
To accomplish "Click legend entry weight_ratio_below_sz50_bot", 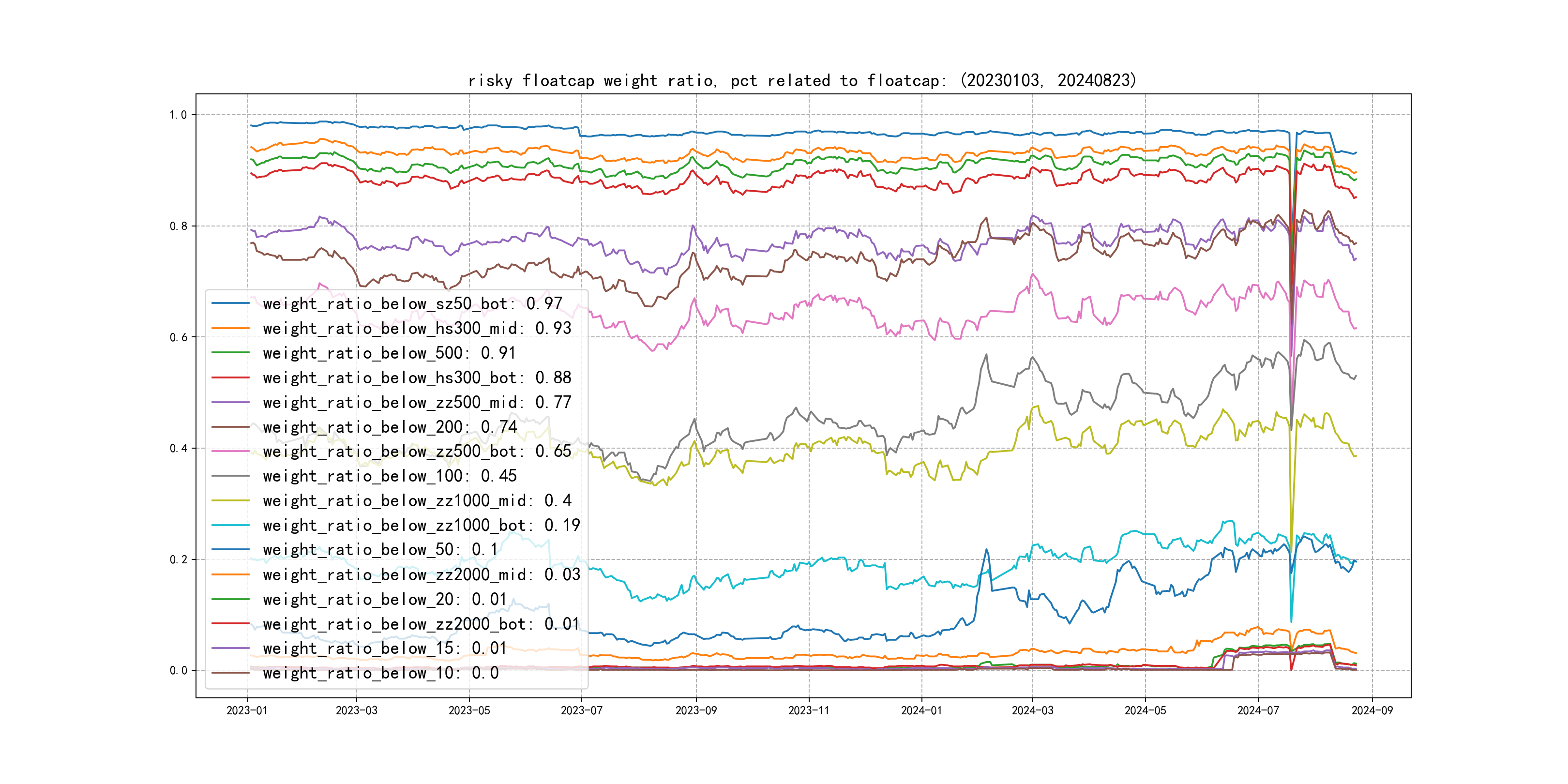I will pos(412,304).
